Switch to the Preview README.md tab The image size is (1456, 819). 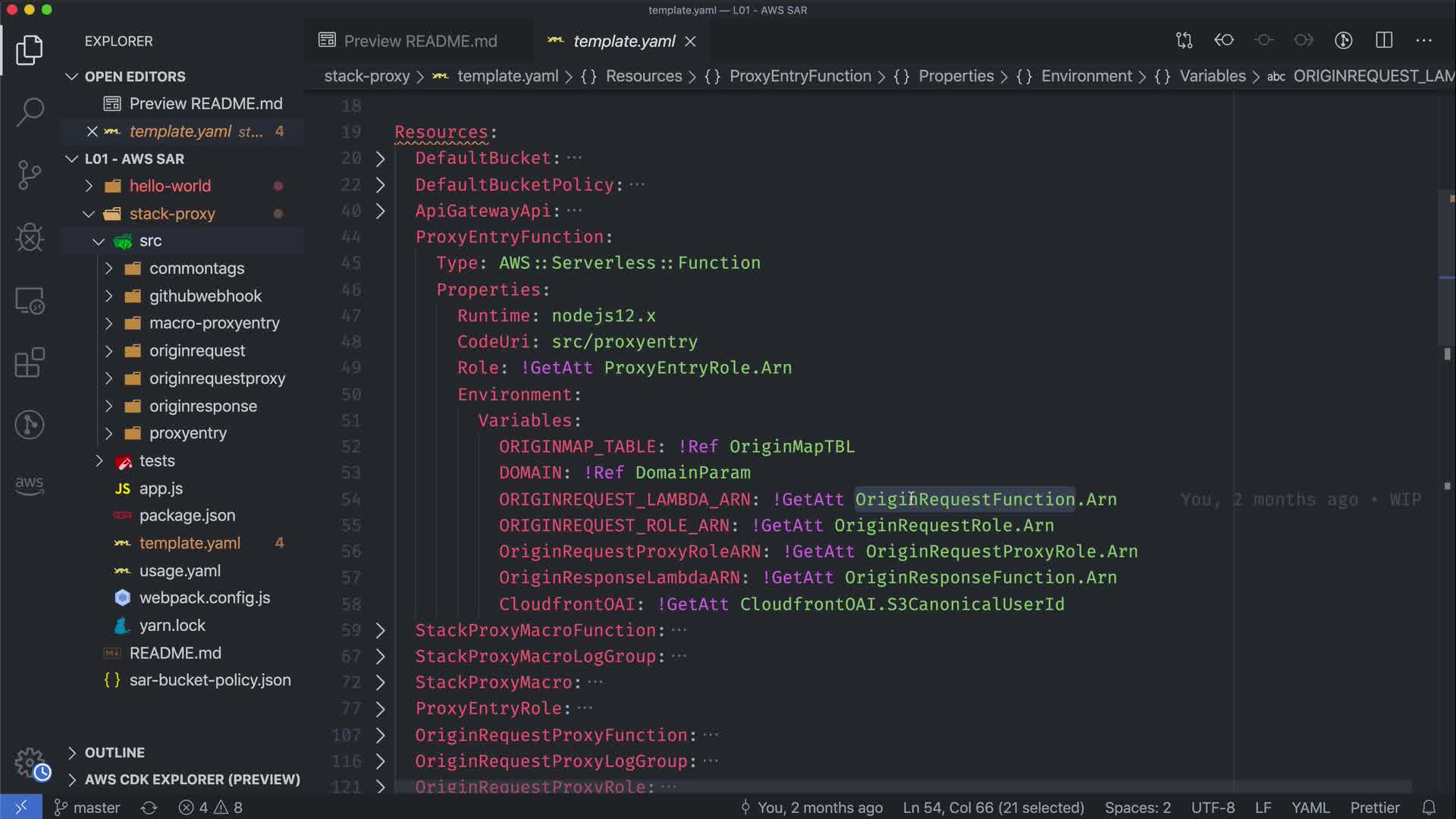point(419,41)
